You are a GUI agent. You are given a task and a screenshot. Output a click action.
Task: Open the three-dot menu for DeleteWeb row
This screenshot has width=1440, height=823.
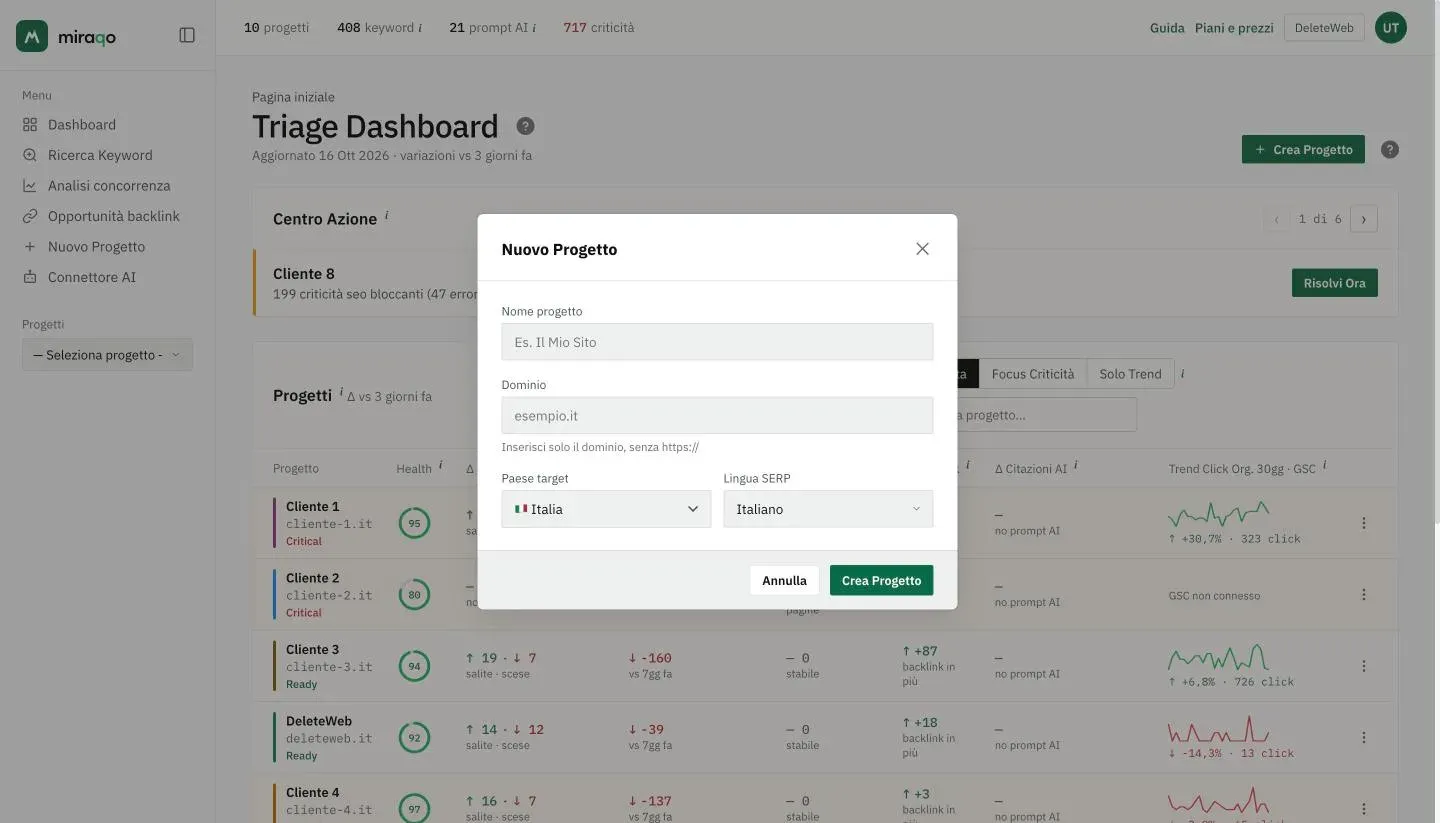[1364, 738]
